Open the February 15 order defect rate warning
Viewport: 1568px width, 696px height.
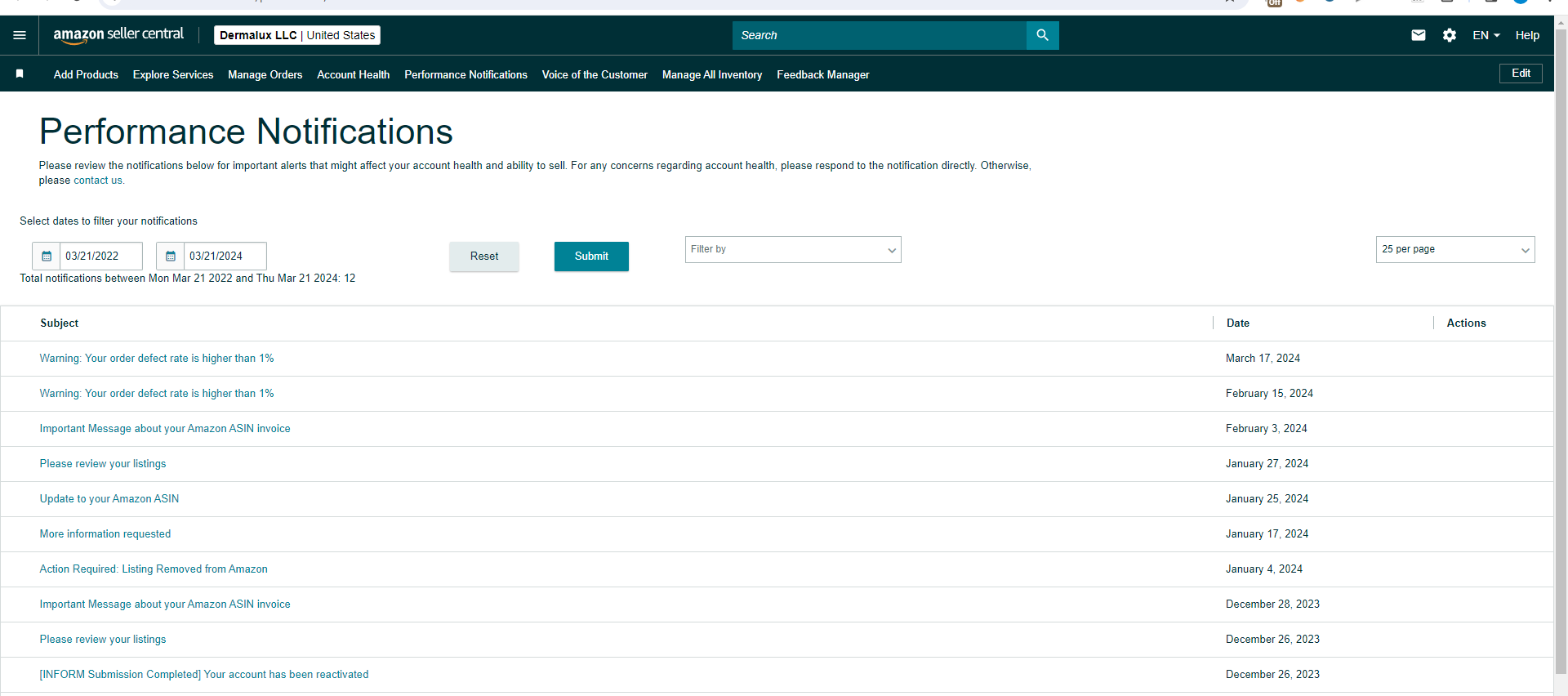(157, 394)
